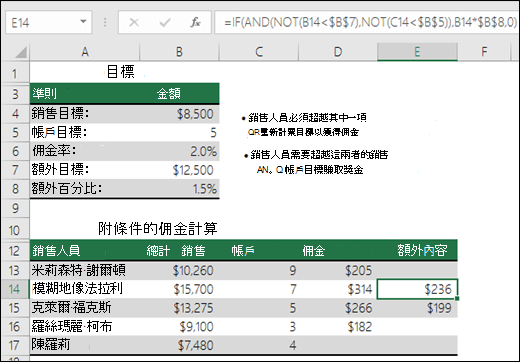Viewport: 520px width, 362px height.
Task: Click the $199 cell
Action: [417, 308]
